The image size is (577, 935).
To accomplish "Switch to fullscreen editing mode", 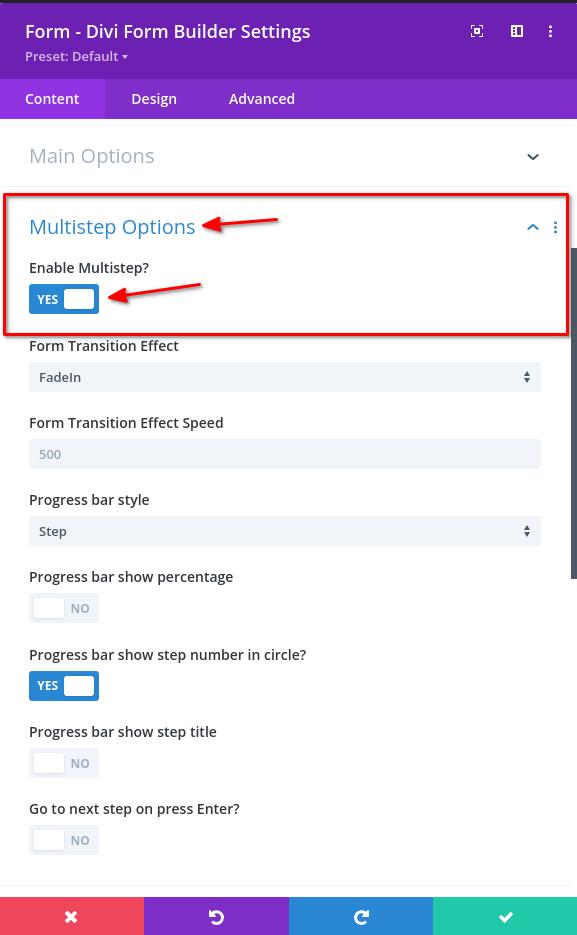I will (x=477, y=31).
